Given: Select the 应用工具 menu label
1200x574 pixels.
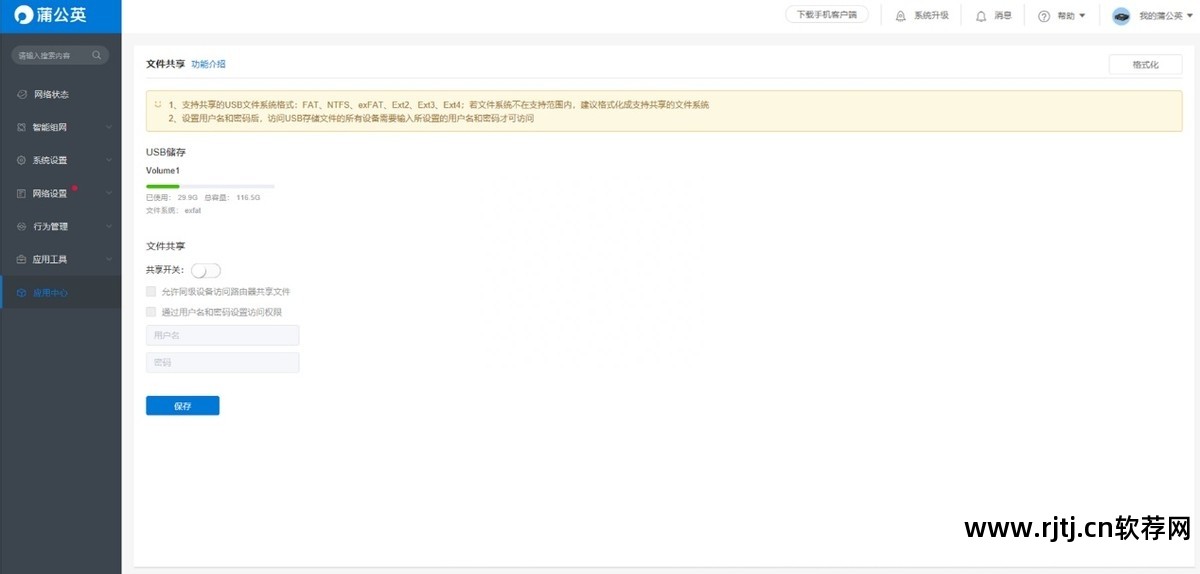Looking at the screenshot, I should click(x=50, y=259).
